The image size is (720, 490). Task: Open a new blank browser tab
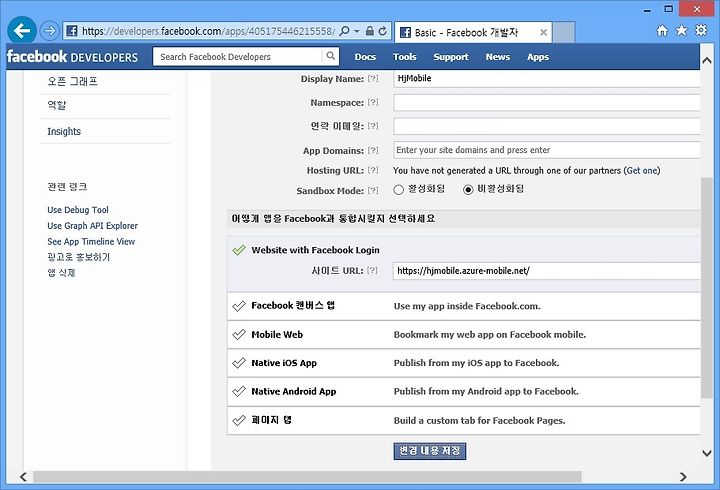(563, 32)
